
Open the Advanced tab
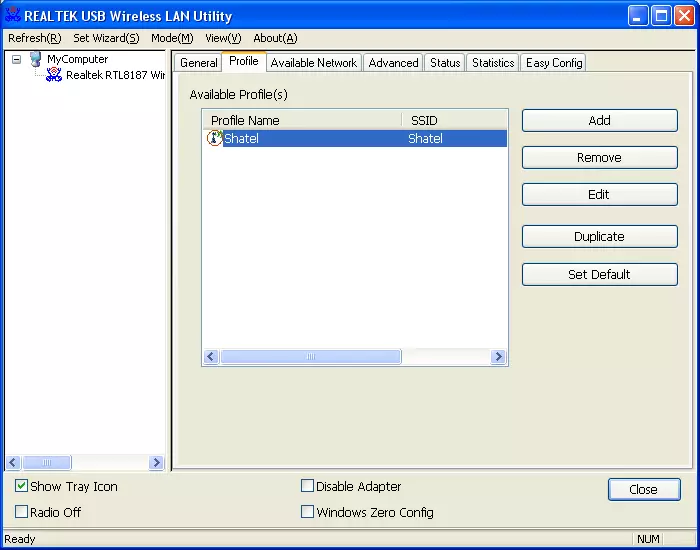393,62
